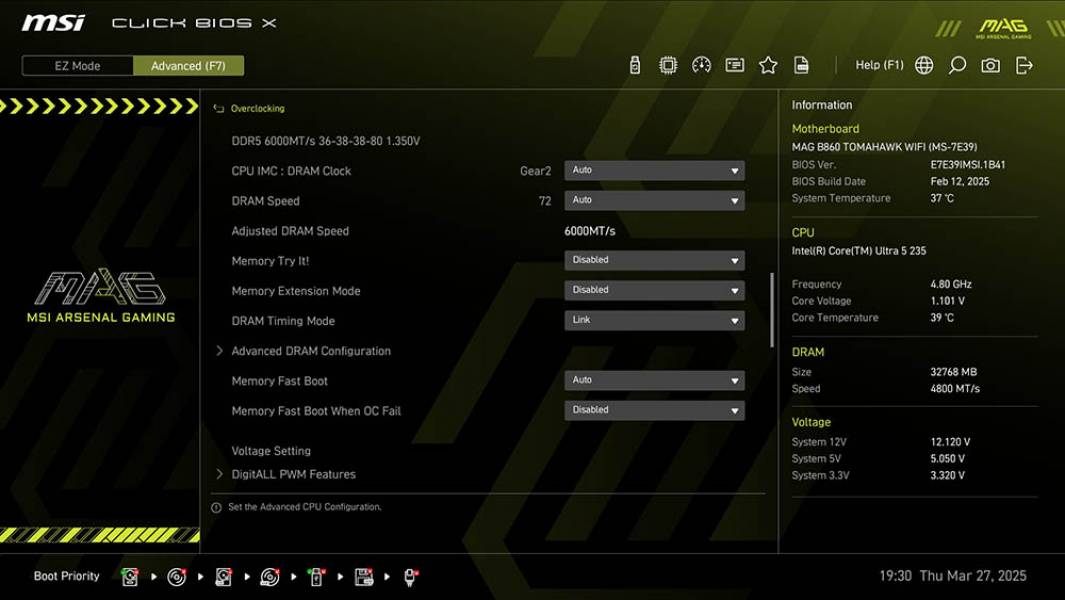
Task: Click the Boot Priority label
Action: pos(67,576)
